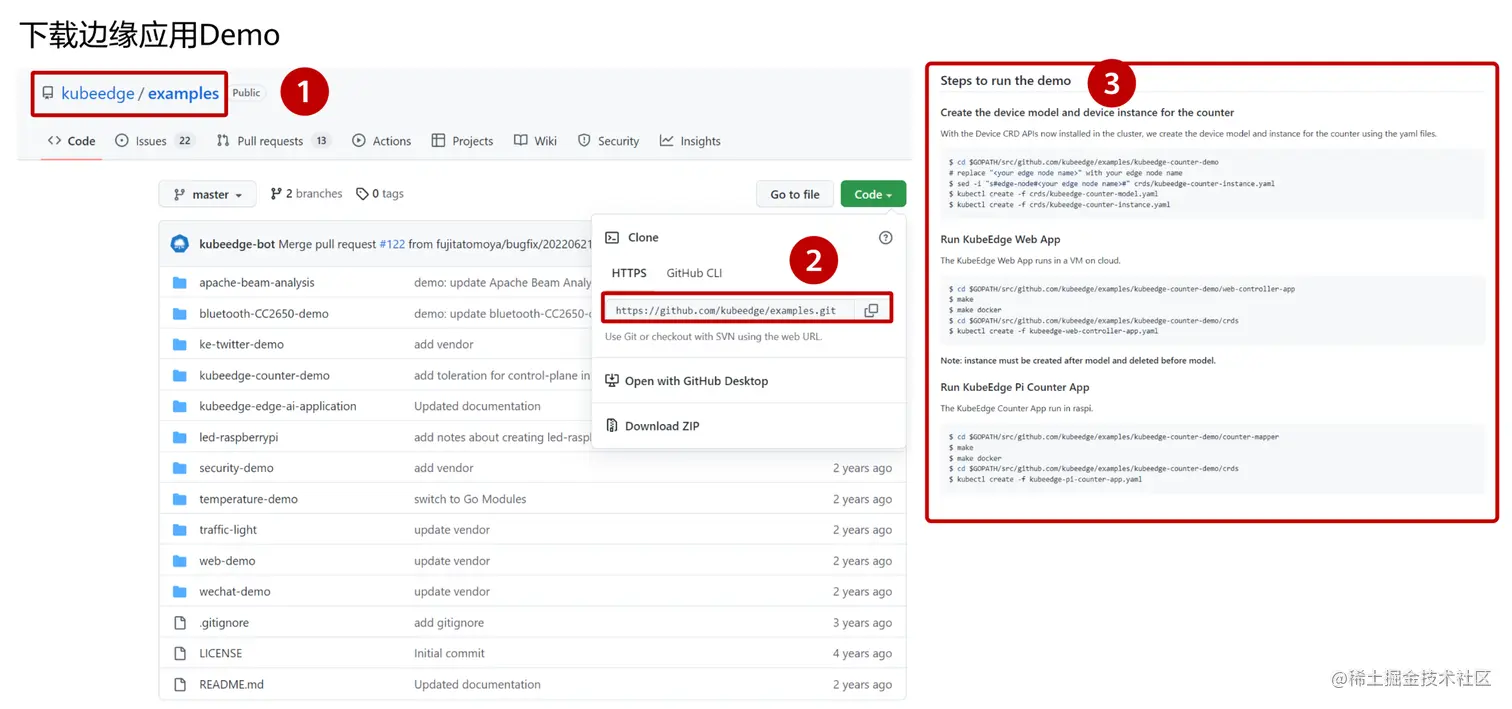This screenshot has height=709, width=1512.
Task: Open the Actions tab
Action: [381, 141]
